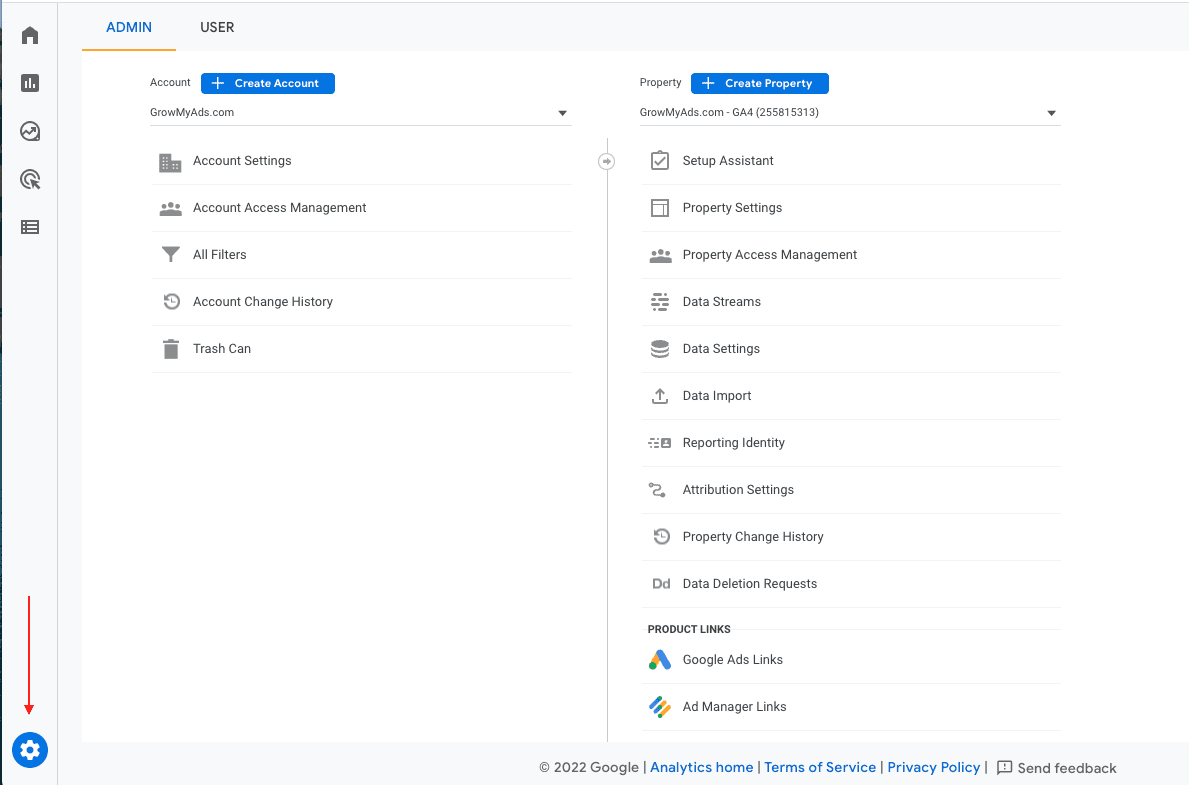1189x785 pixels.
Task: Open Trash Can label
Action: [221, 349]
